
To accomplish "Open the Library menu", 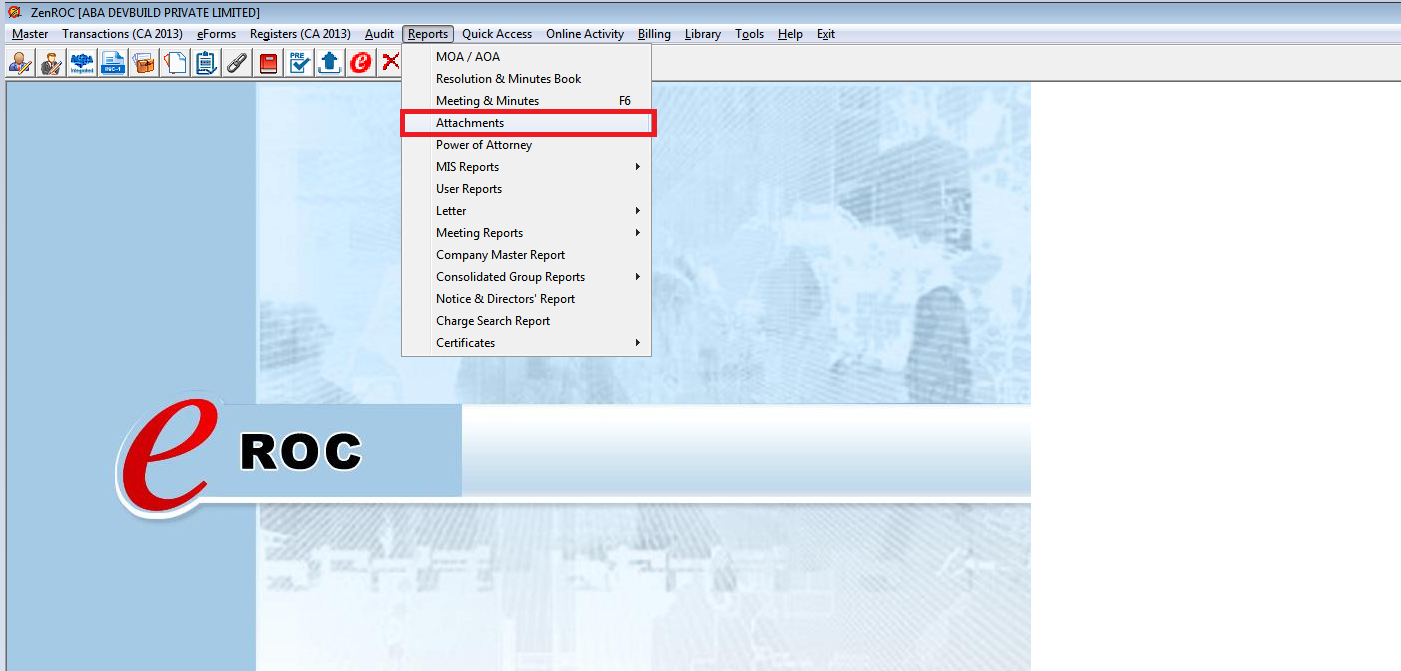I will 703,34.
